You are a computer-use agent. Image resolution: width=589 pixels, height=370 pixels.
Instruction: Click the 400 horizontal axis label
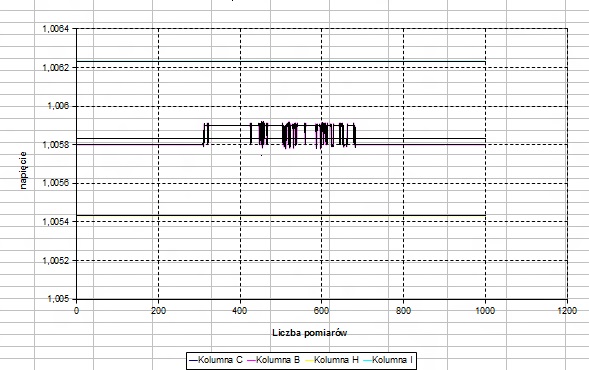(240, 311)
